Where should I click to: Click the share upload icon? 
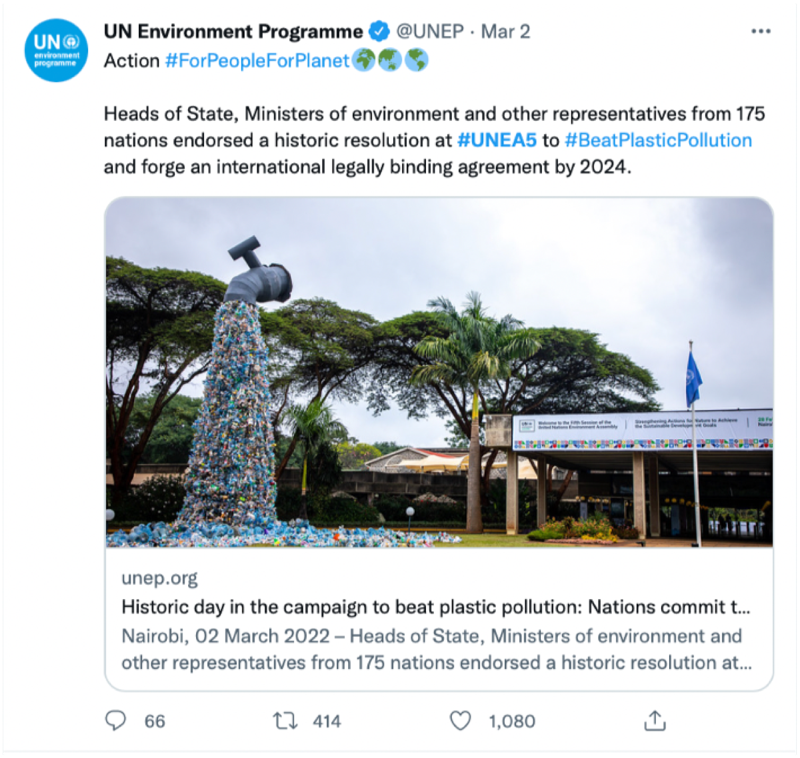(x=654, y=720)
